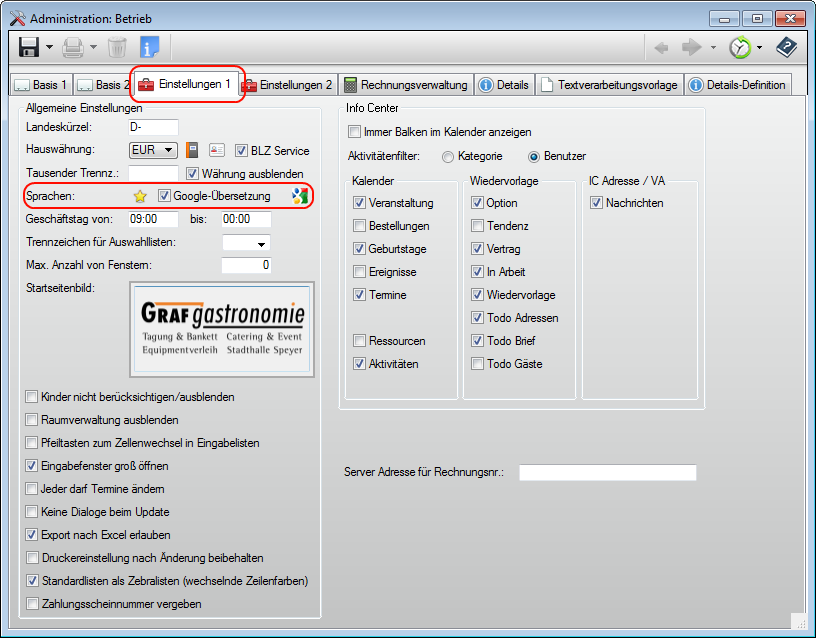Viewport: 816px width, 638px height.
Task: Click the Server Adresse für Rechnungsnr. field
Action: (x=607, y=473)
